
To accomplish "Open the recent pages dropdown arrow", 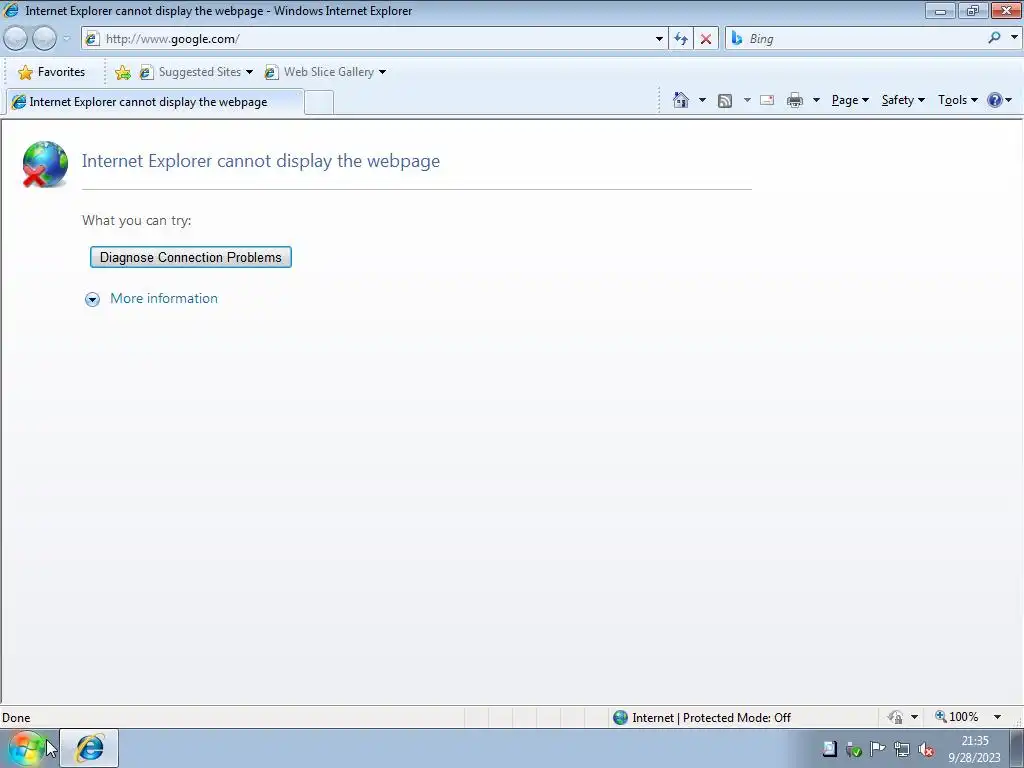I will click(x=66, y=39).
